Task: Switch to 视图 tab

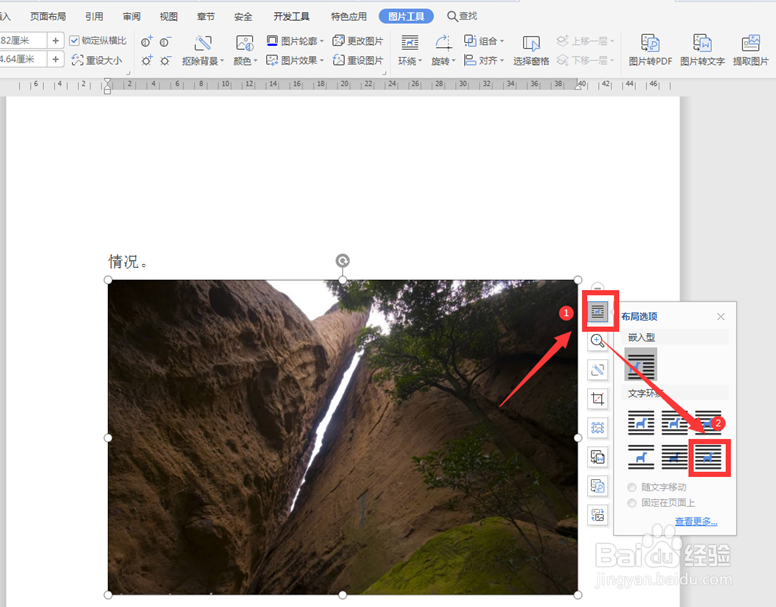Action: [168, 16]
